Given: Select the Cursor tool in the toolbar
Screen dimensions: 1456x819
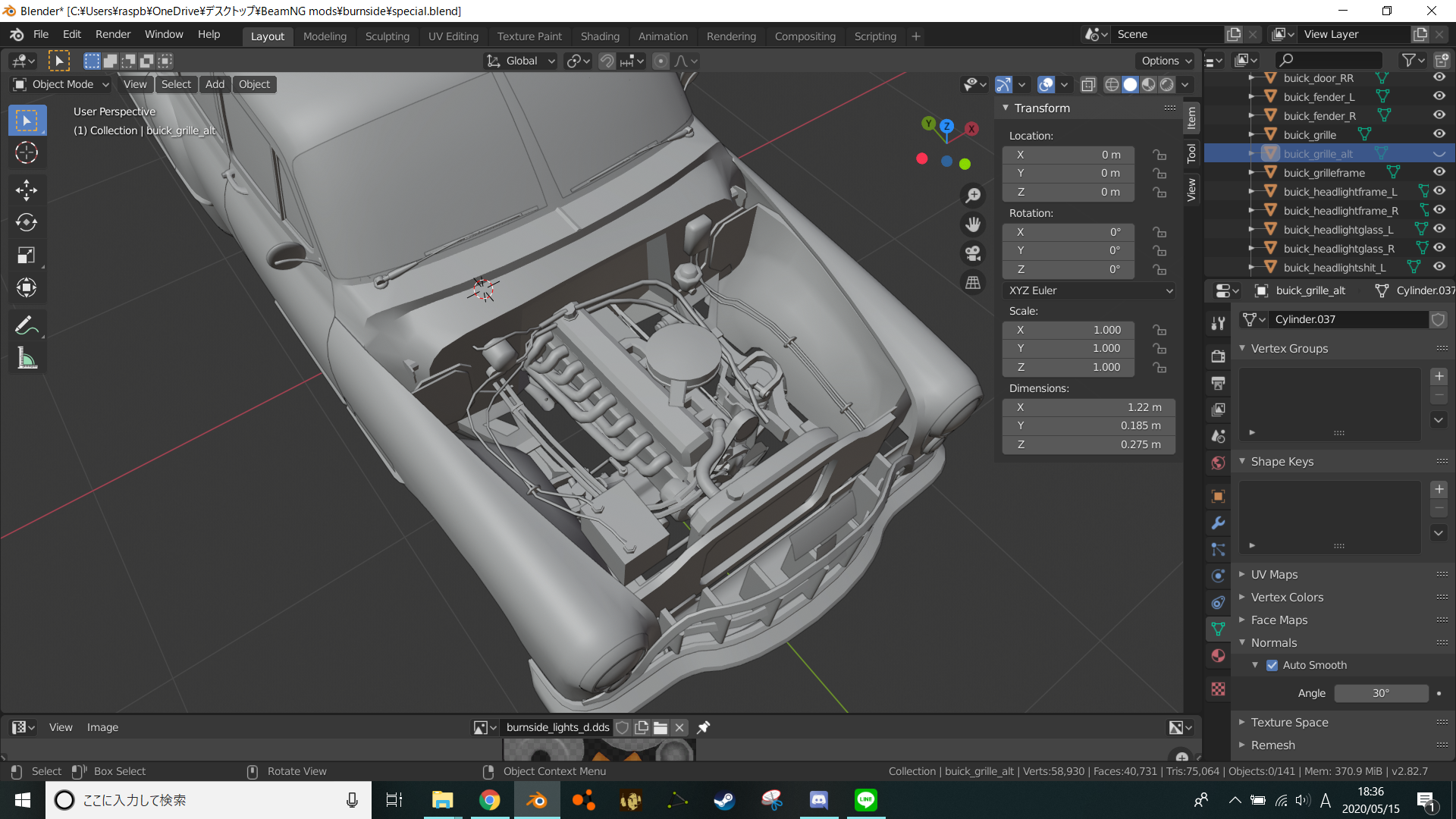Looking at the screenshot, I should [x=27, y=153].
